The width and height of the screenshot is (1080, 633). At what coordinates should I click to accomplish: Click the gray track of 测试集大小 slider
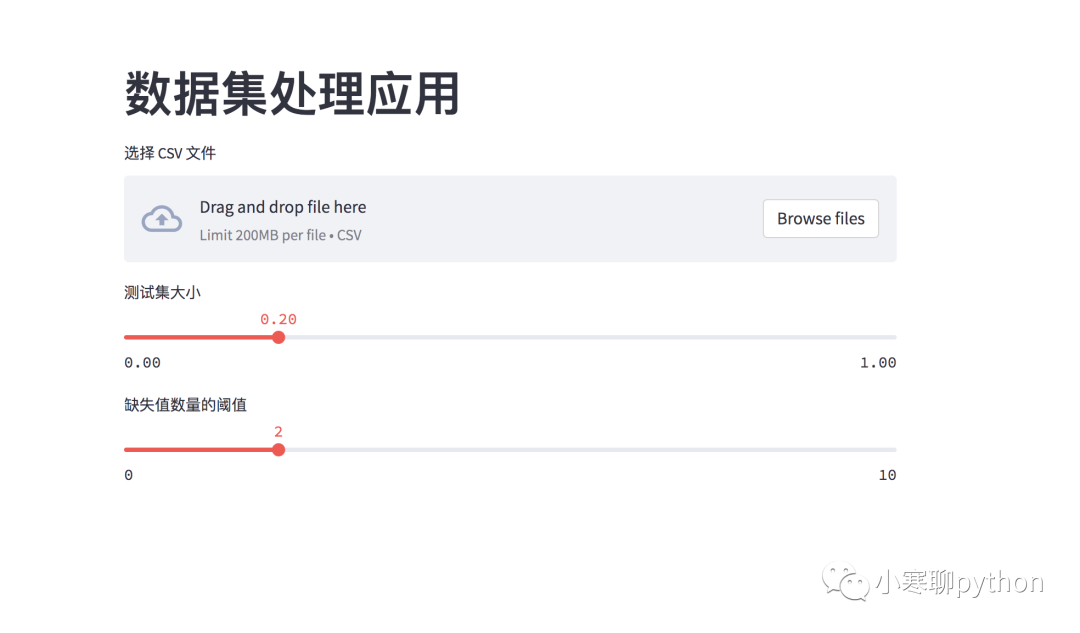pyautogui.click(x=588, y=337)
